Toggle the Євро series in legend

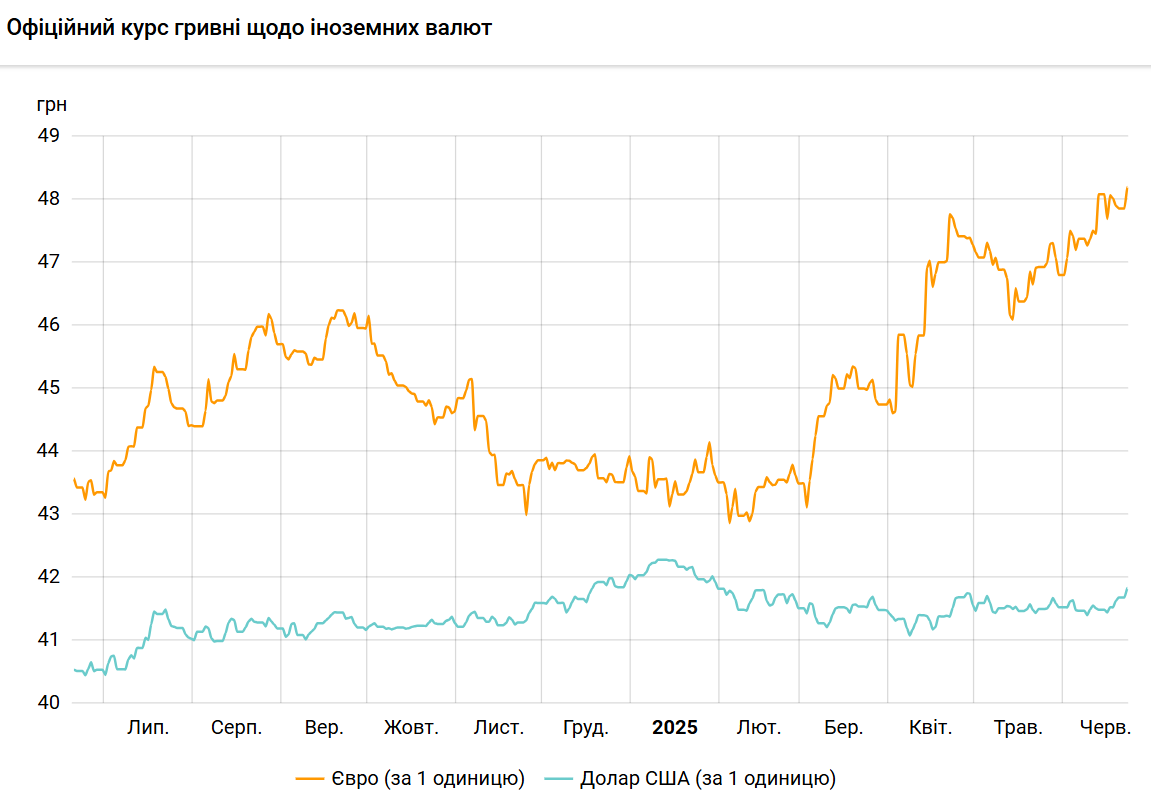[x=454, y=778]
